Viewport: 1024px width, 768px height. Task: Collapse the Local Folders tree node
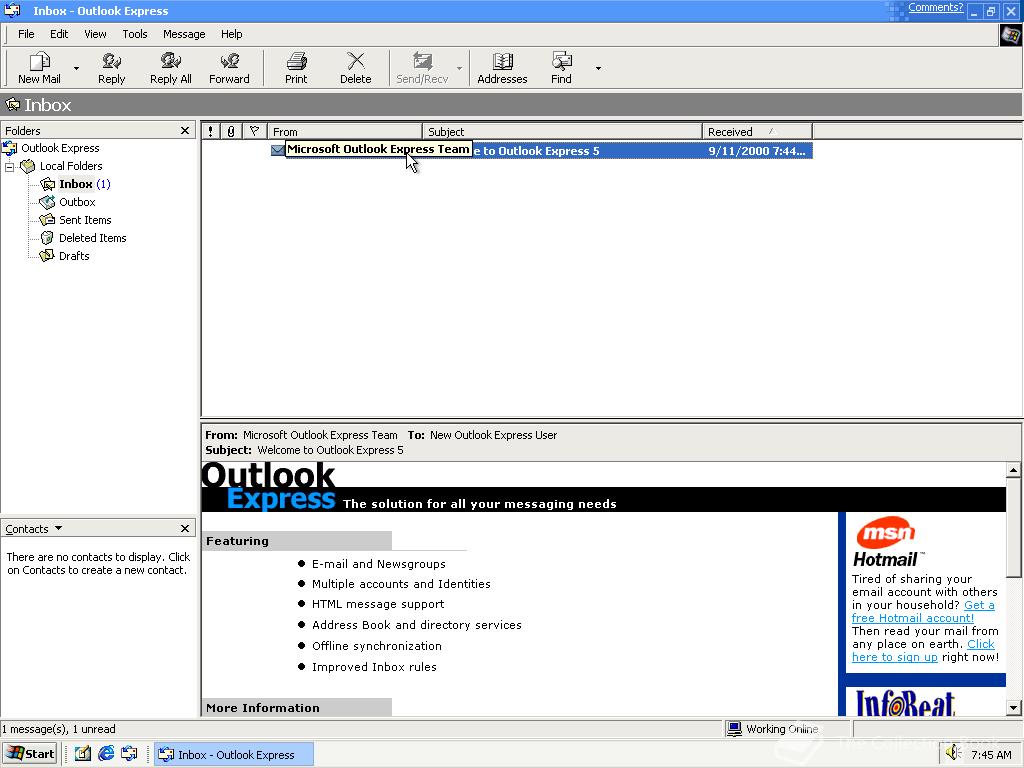[x=10, y=167]
